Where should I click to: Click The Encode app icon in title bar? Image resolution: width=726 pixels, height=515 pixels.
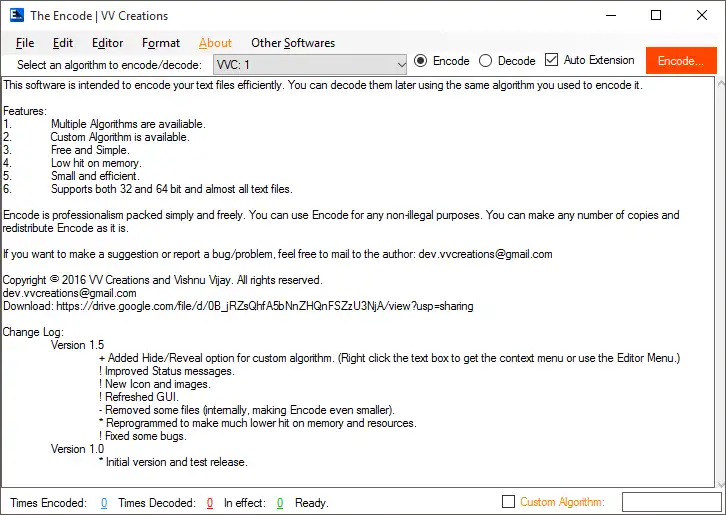tap(17, 15)
